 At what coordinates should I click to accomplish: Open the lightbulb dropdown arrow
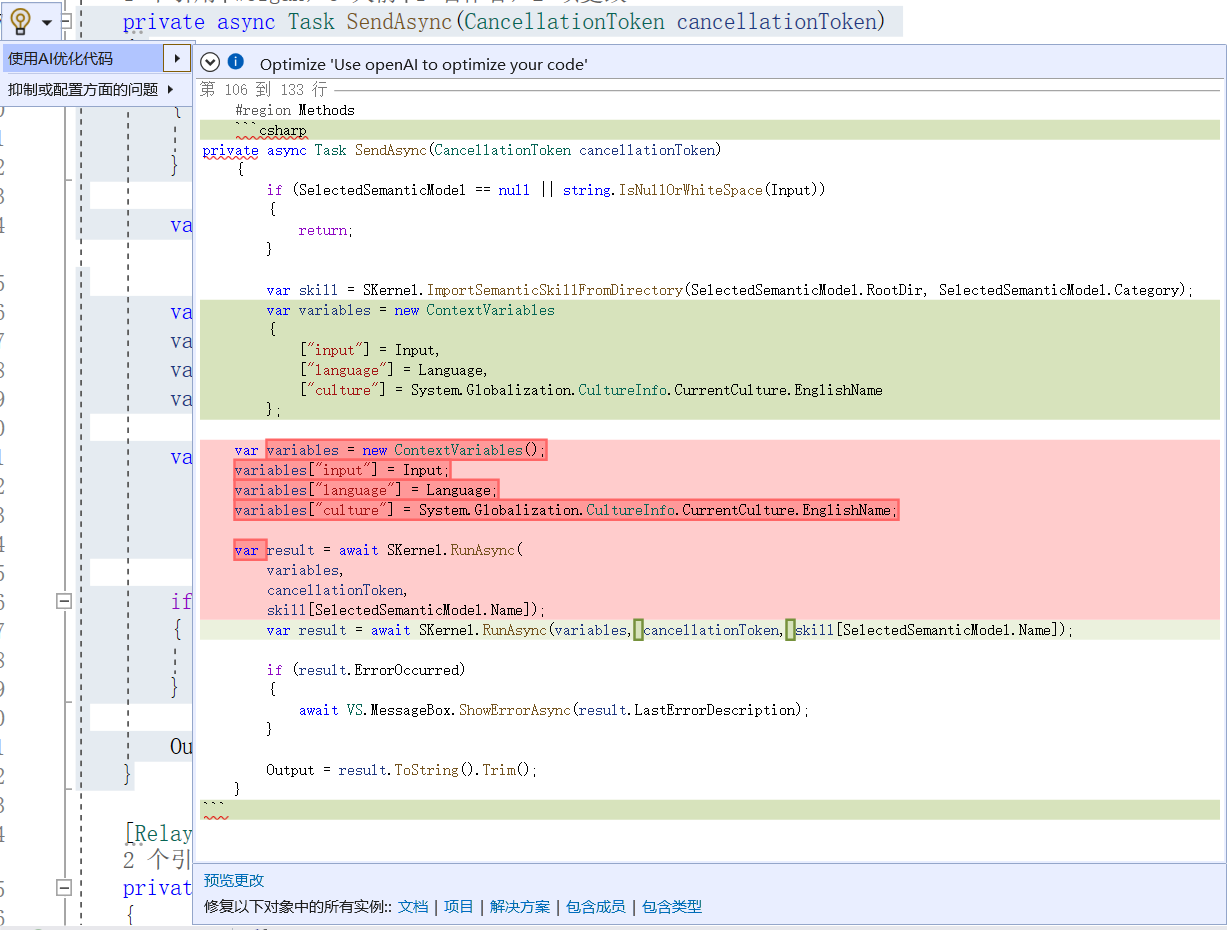pos(46,21)
